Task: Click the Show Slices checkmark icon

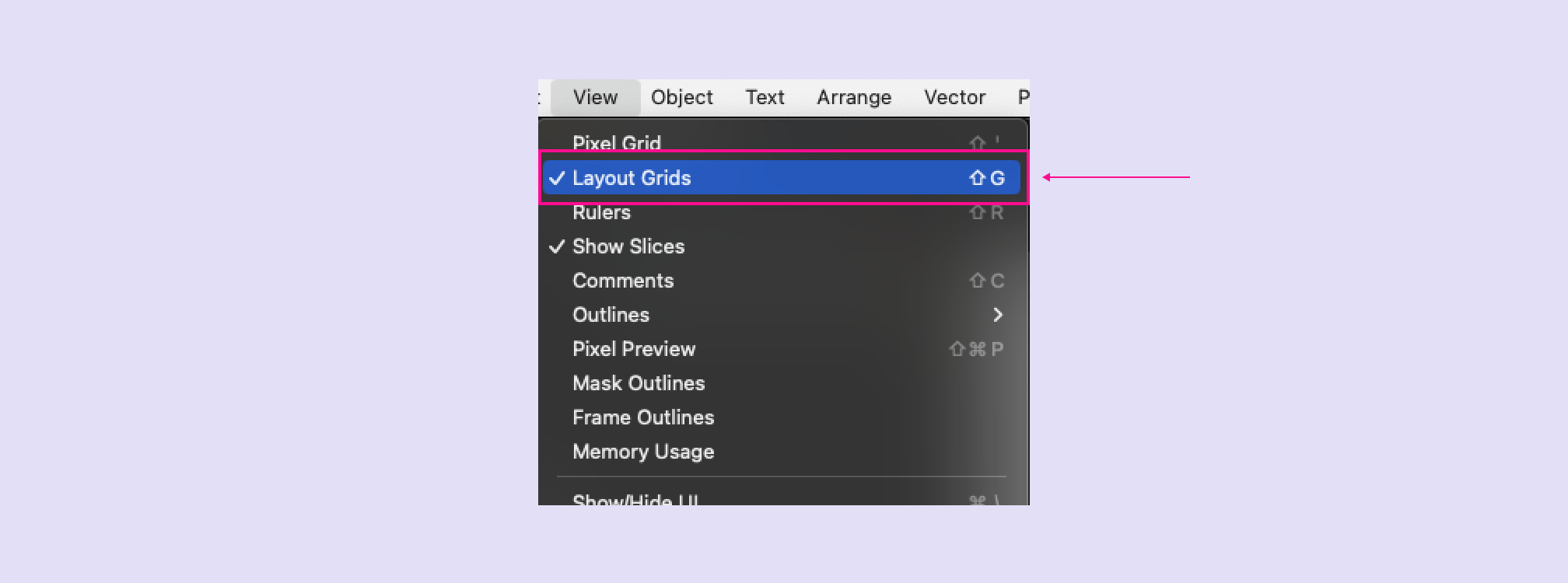Action: click(x=556, y=246)
